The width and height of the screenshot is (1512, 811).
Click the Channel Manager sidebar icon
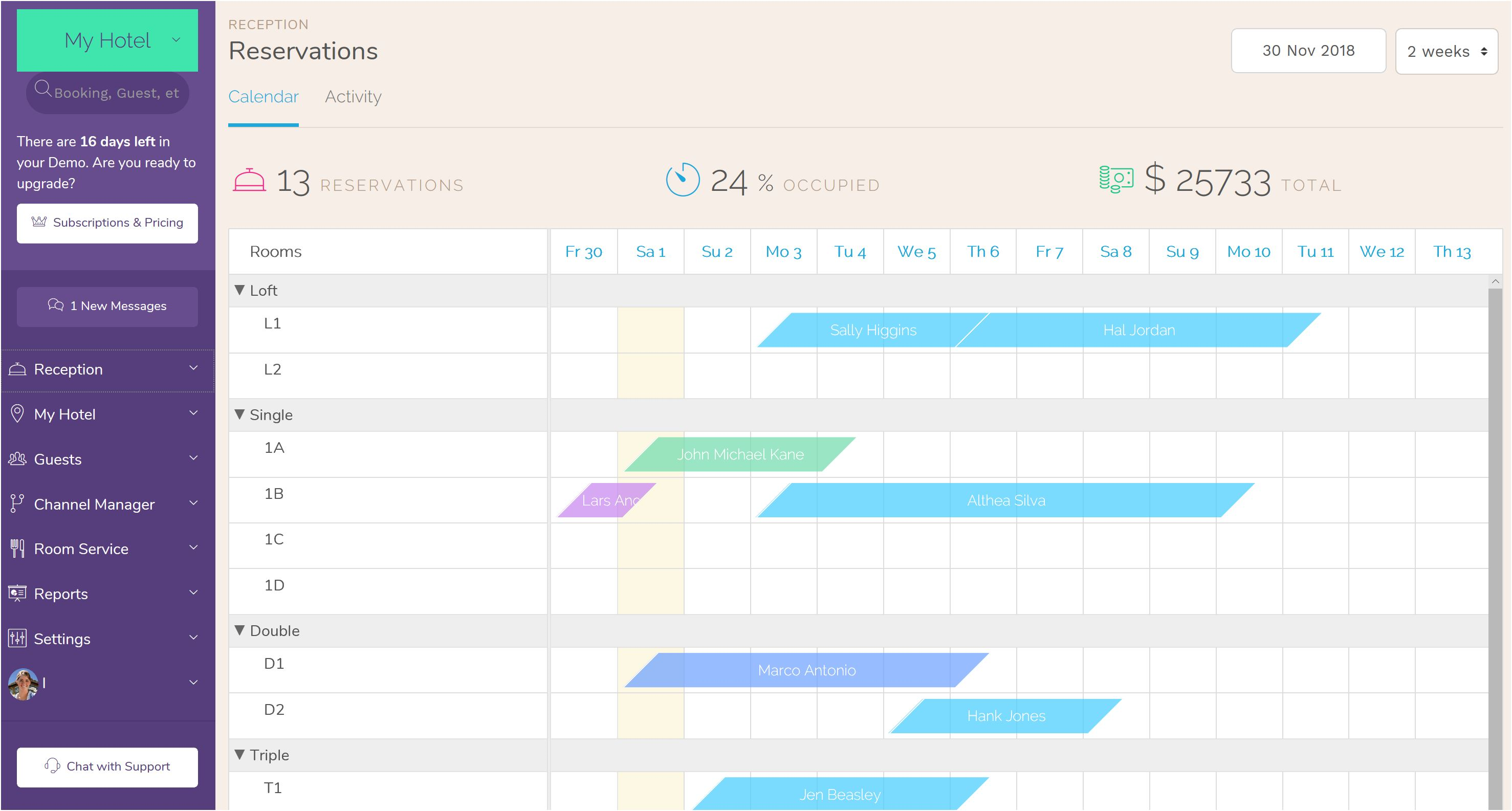point(18,503)
